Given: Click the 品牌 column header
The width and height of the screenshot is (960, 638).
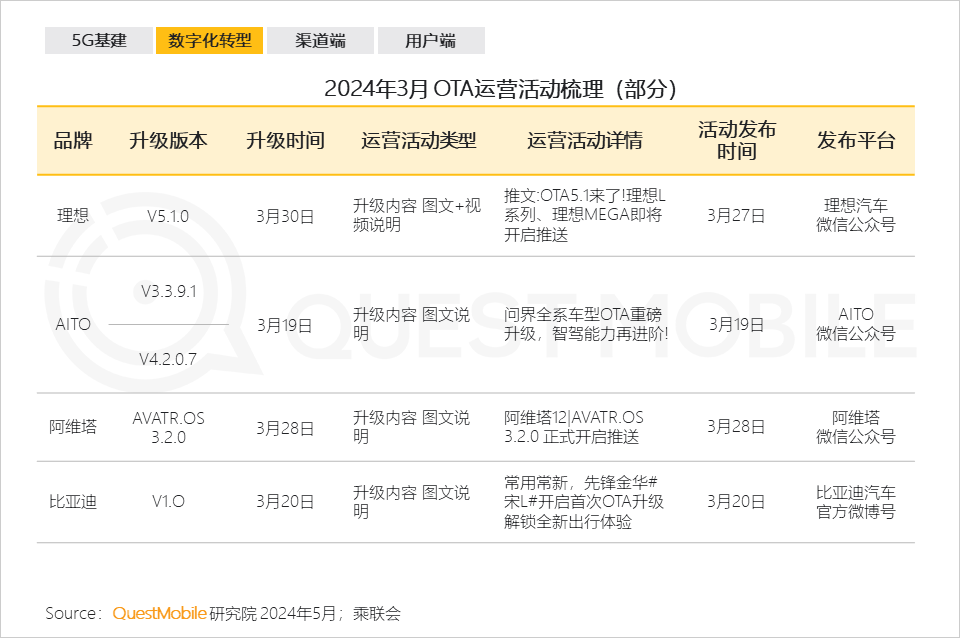Looking at the screenshot, I should (x=73, y=141).
